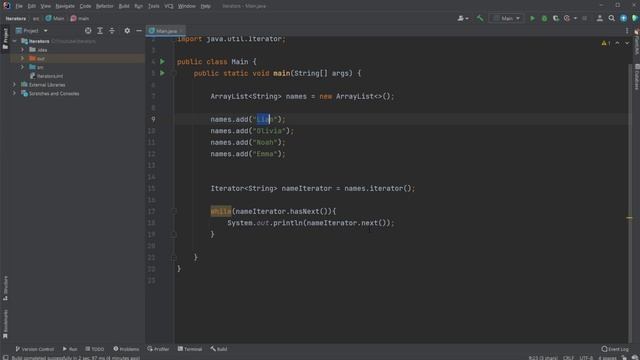Open the IDE and project settings blue icon

623,18
